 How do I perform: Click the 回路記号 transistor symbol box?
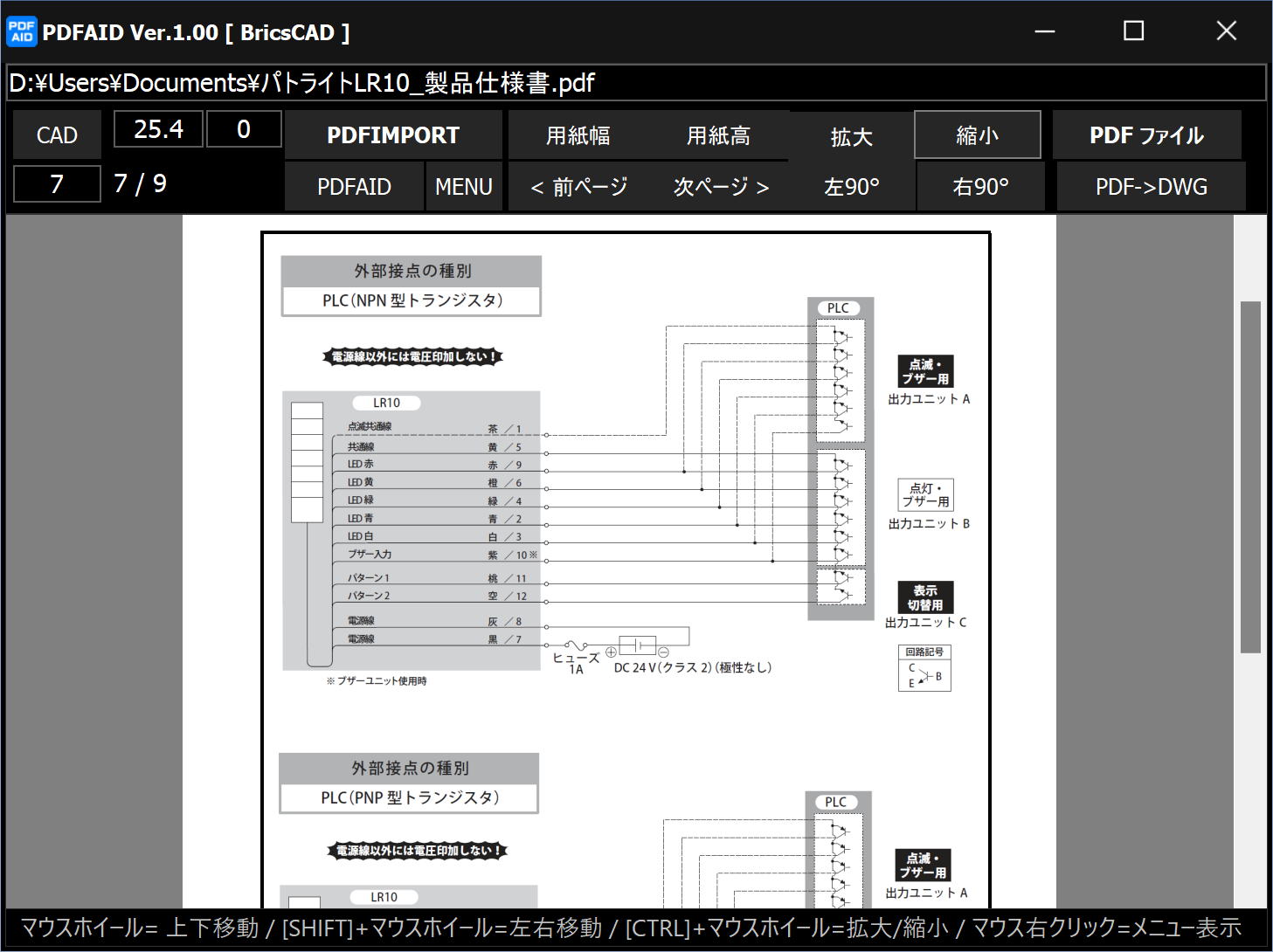point(924,668)
